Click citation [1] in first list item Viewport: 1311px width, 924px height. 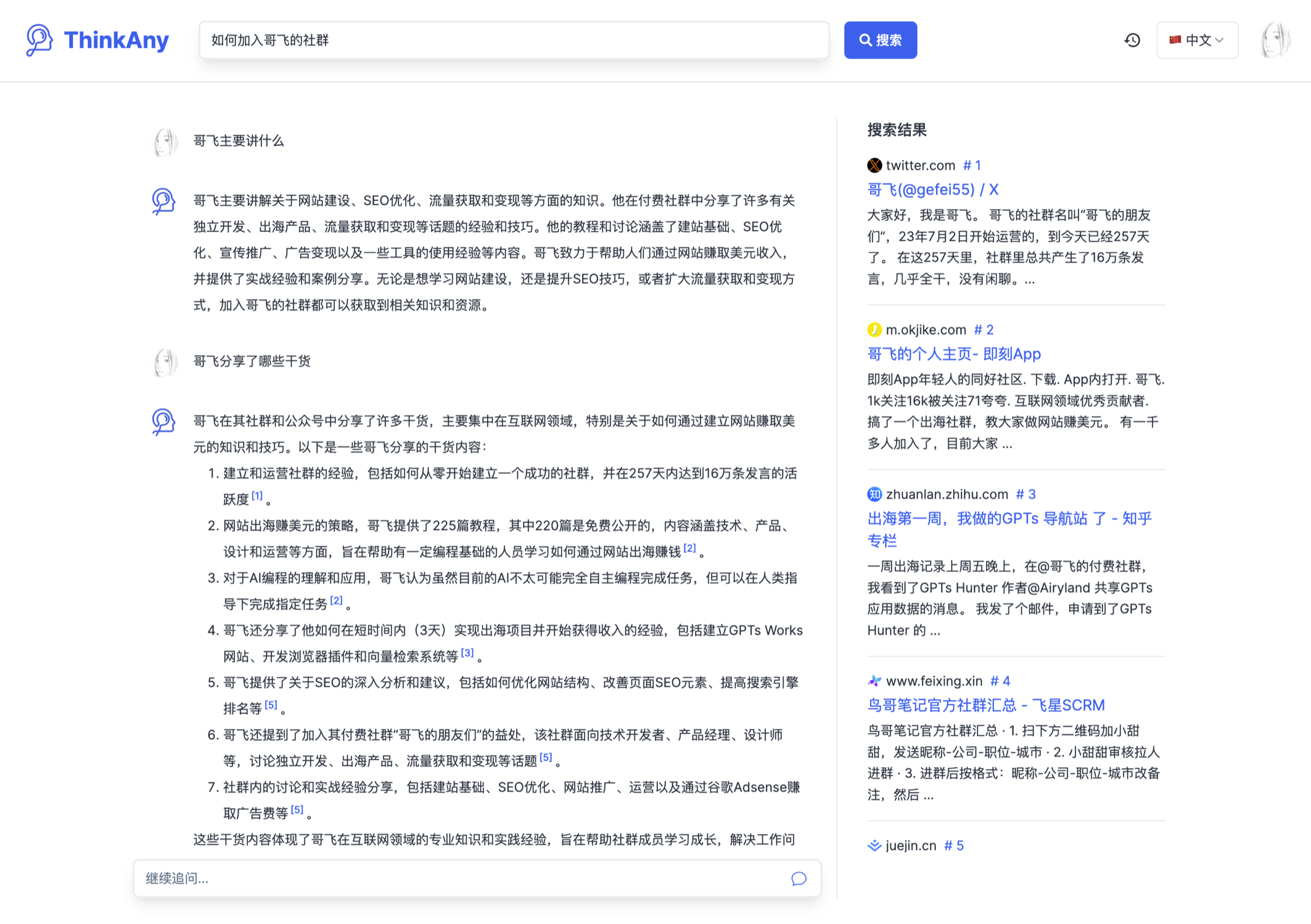coord(257,496)
